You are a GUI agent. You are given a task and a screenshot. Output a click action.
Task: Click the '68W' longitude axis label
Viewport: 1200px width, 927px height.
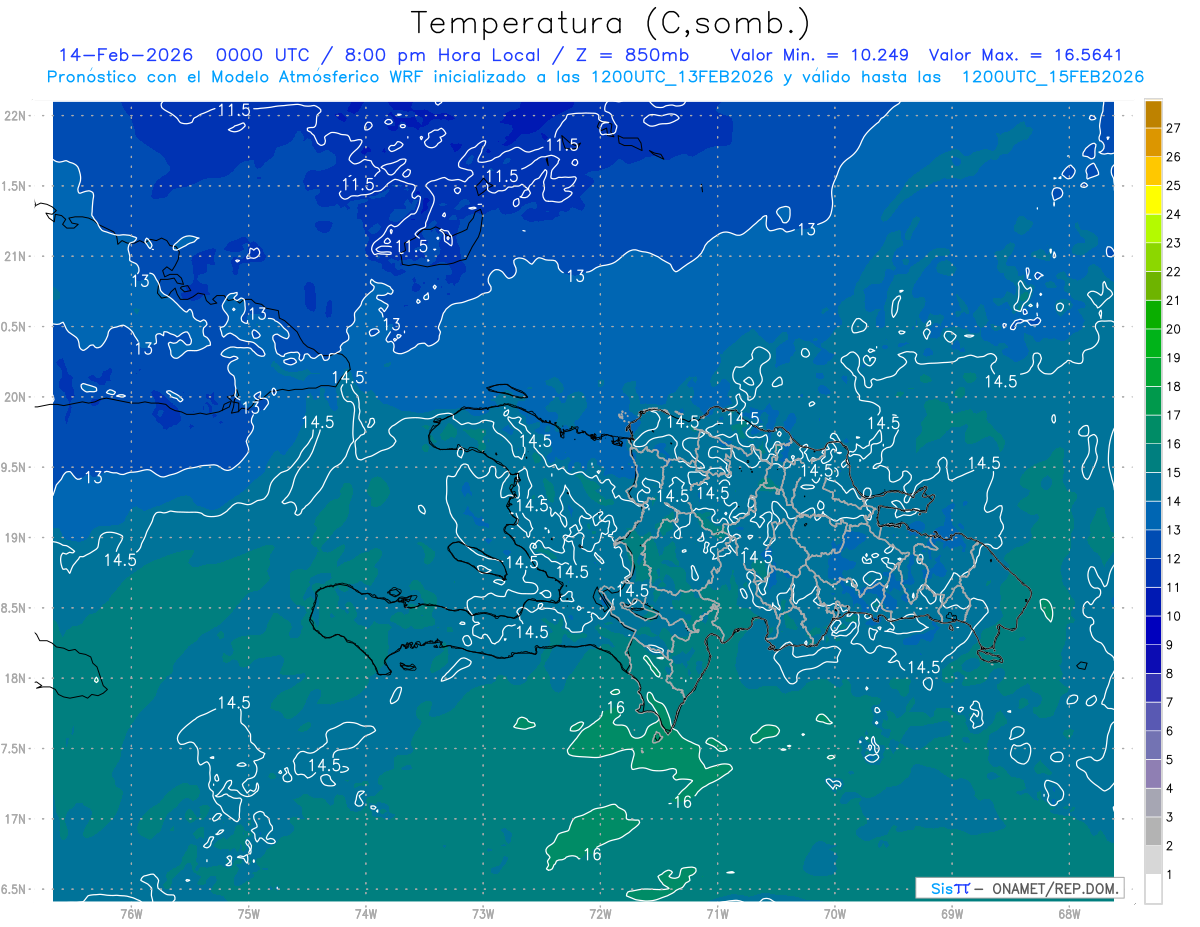pos(1069,914)
